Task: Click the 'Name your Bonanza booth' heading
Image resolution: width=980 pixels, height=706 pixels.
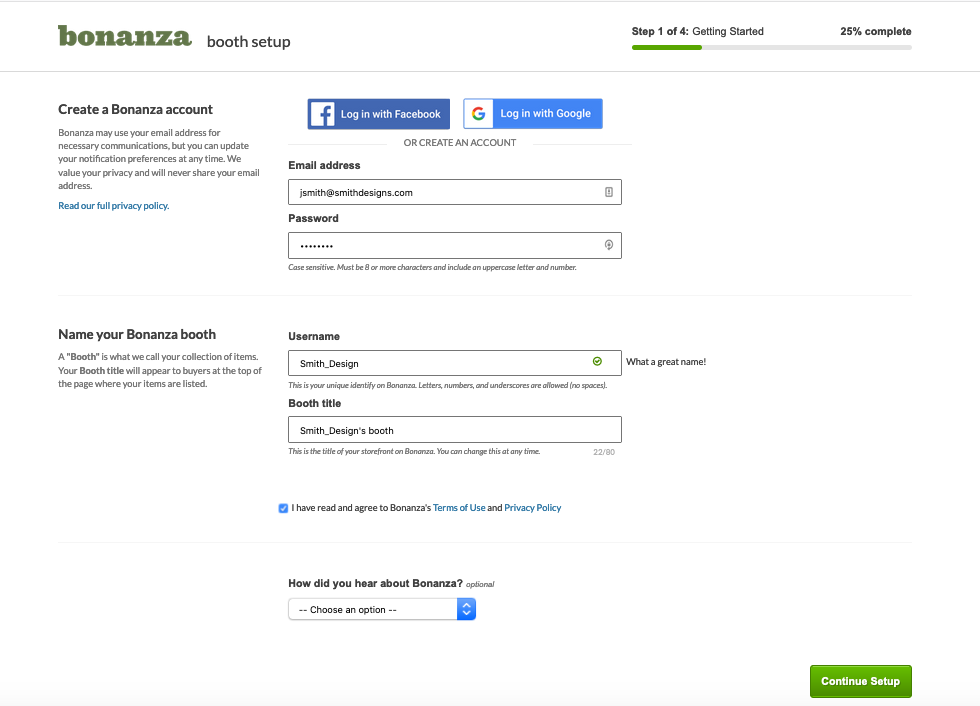Action: (137, 334)
